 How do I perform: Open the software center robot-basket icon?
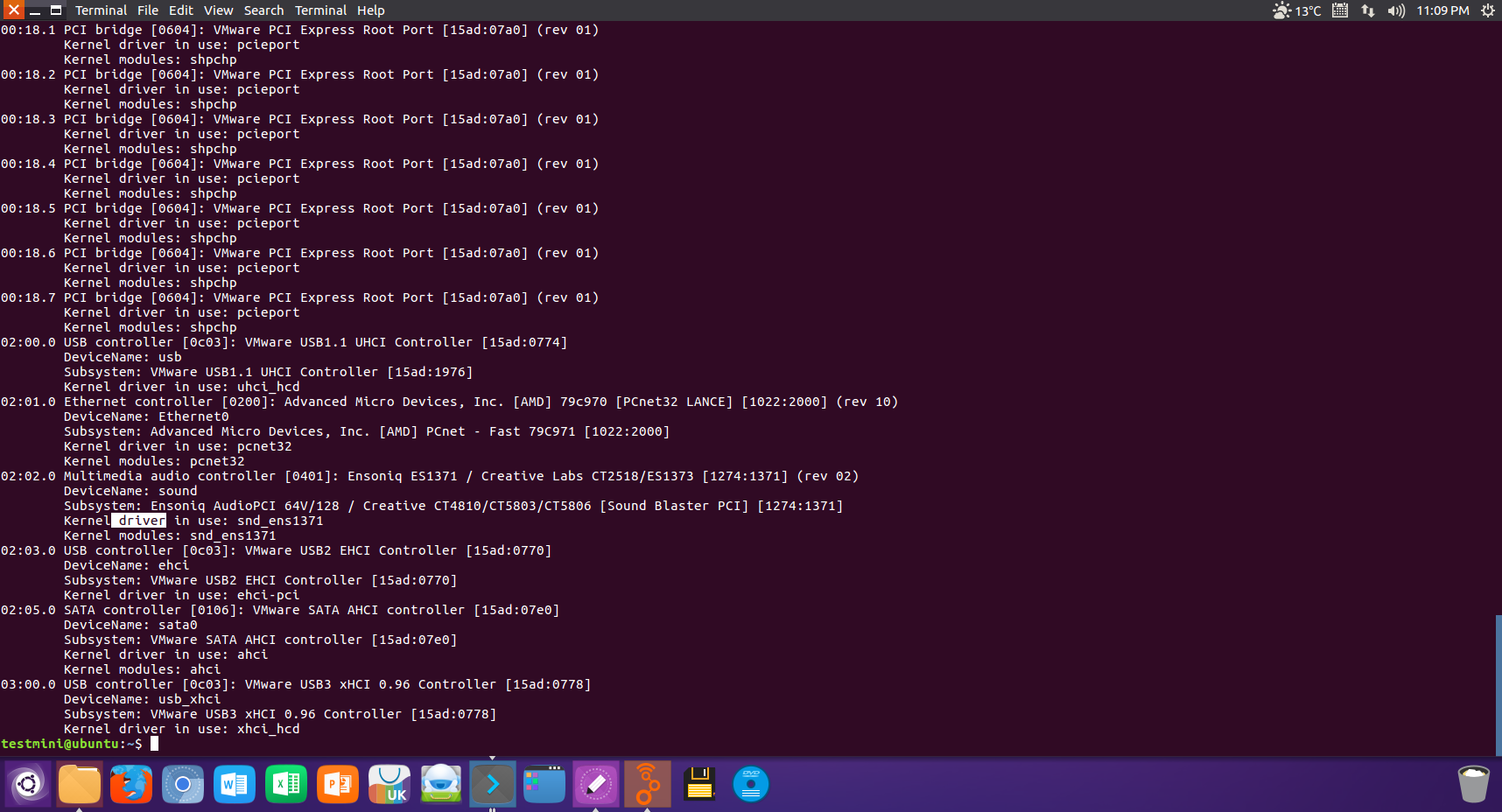point(441,784)
